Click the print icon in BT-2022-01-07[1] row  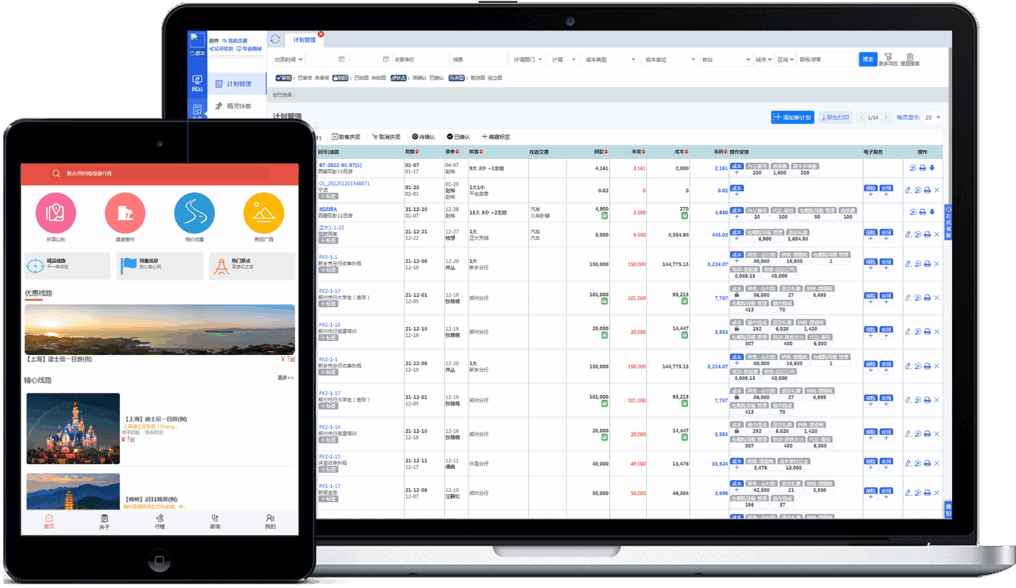922,168
